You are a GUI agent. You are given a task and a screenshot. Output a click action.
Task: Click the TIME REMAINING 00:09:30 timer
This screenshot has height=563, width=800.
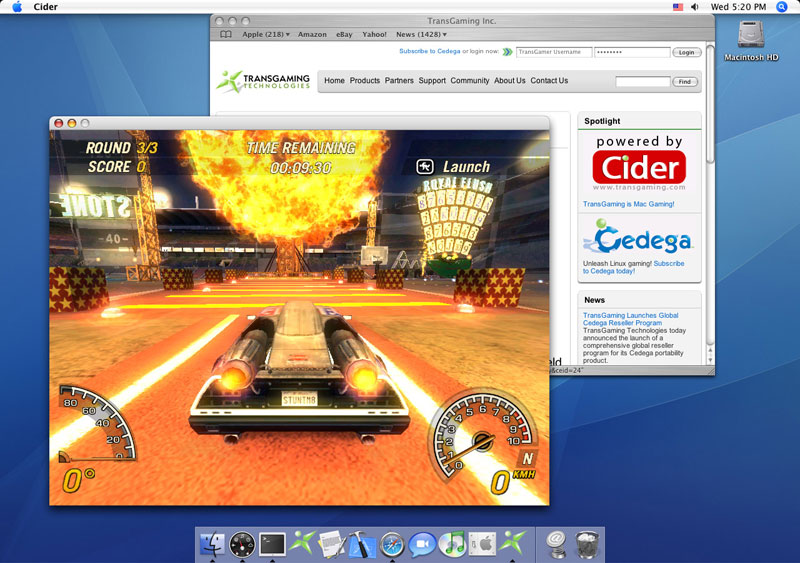(x=301, y=157)
